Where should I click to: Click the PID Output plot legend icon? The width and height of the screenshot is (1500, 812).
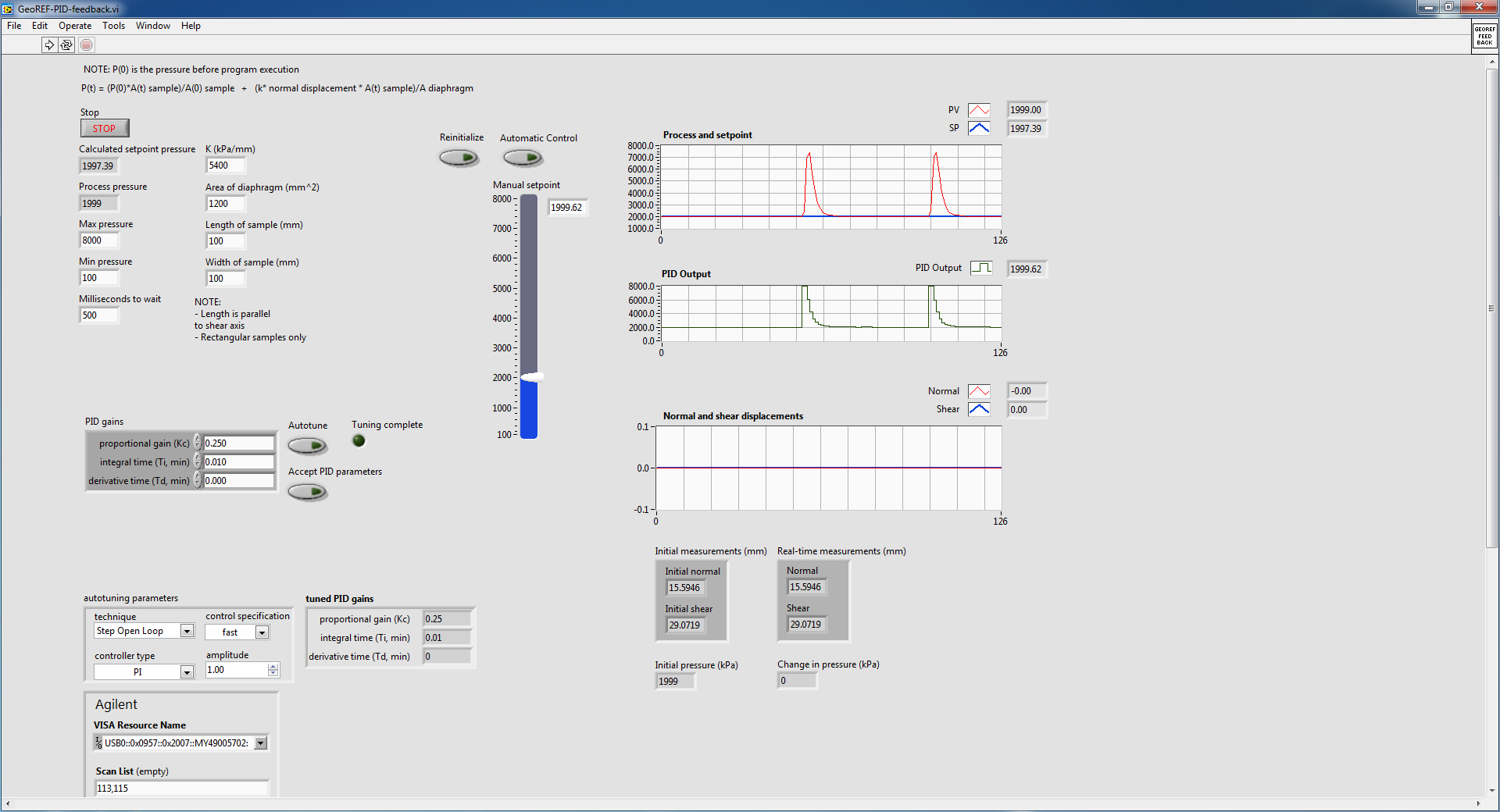[x=981, y=268]
